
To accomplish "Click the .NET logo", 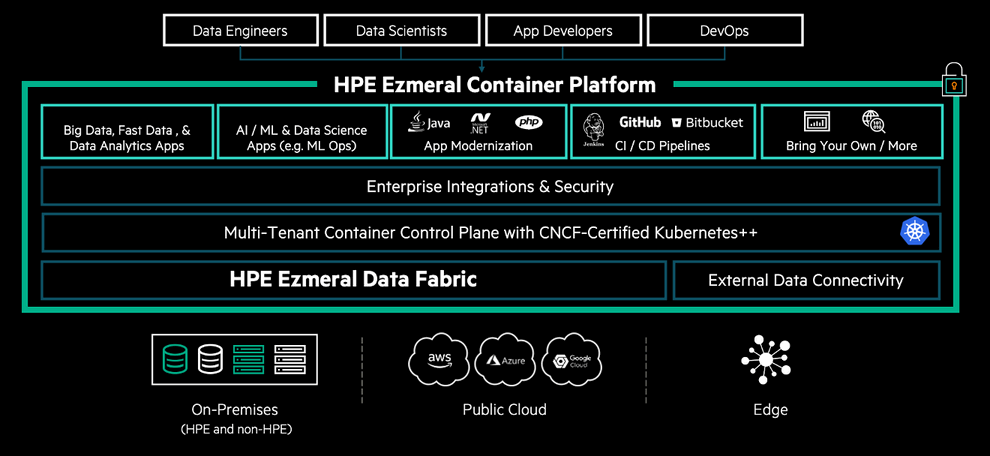I will 480,123.
